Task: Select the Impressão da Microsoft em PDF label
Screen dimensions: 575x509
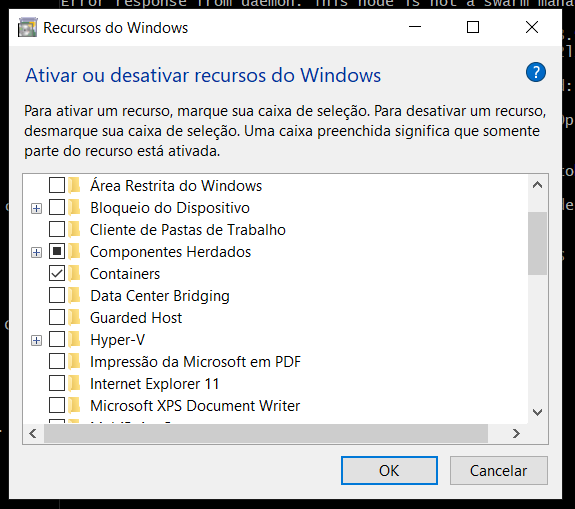Action: click(195, 362)
